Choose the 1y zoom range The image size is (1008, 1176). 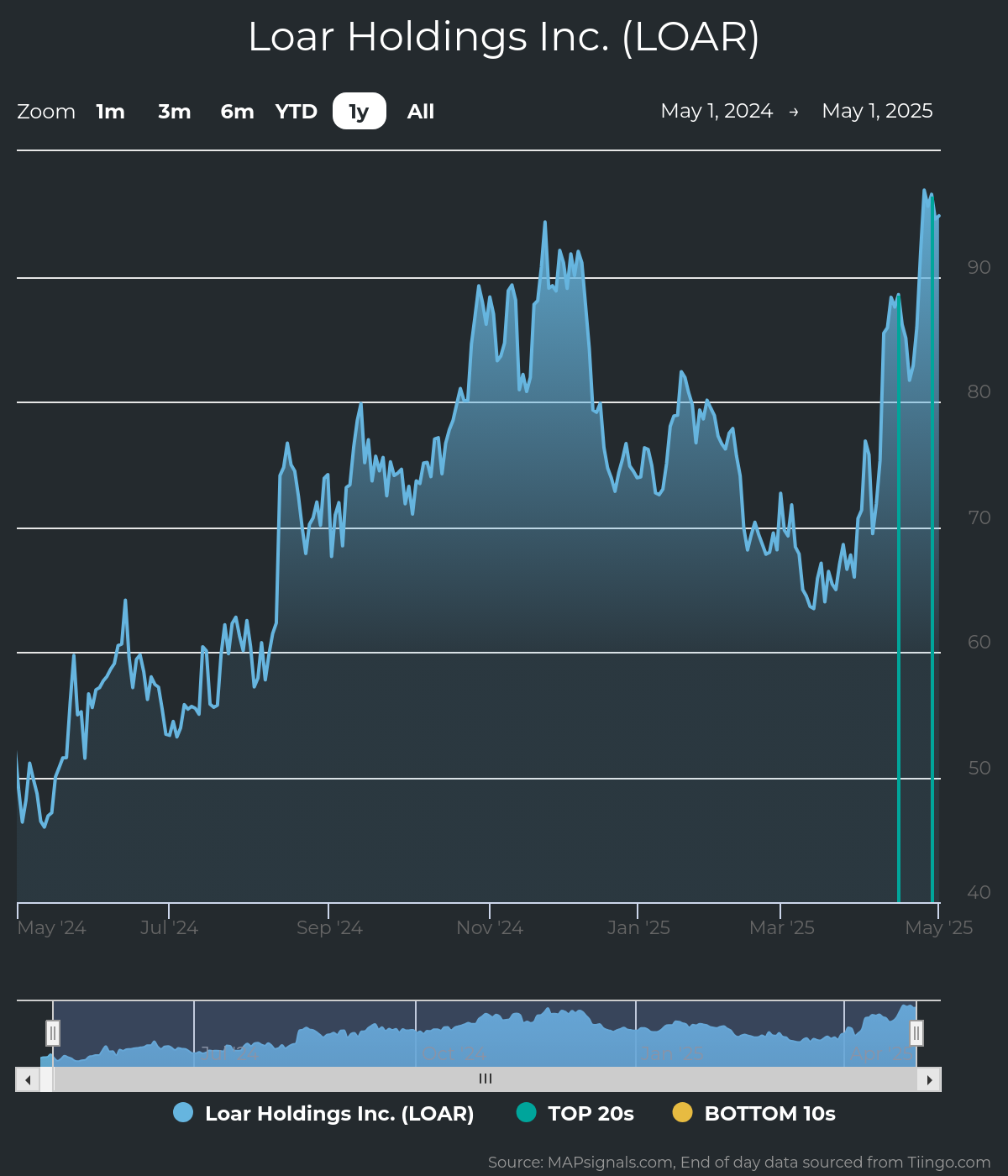[x=360, y=111]
